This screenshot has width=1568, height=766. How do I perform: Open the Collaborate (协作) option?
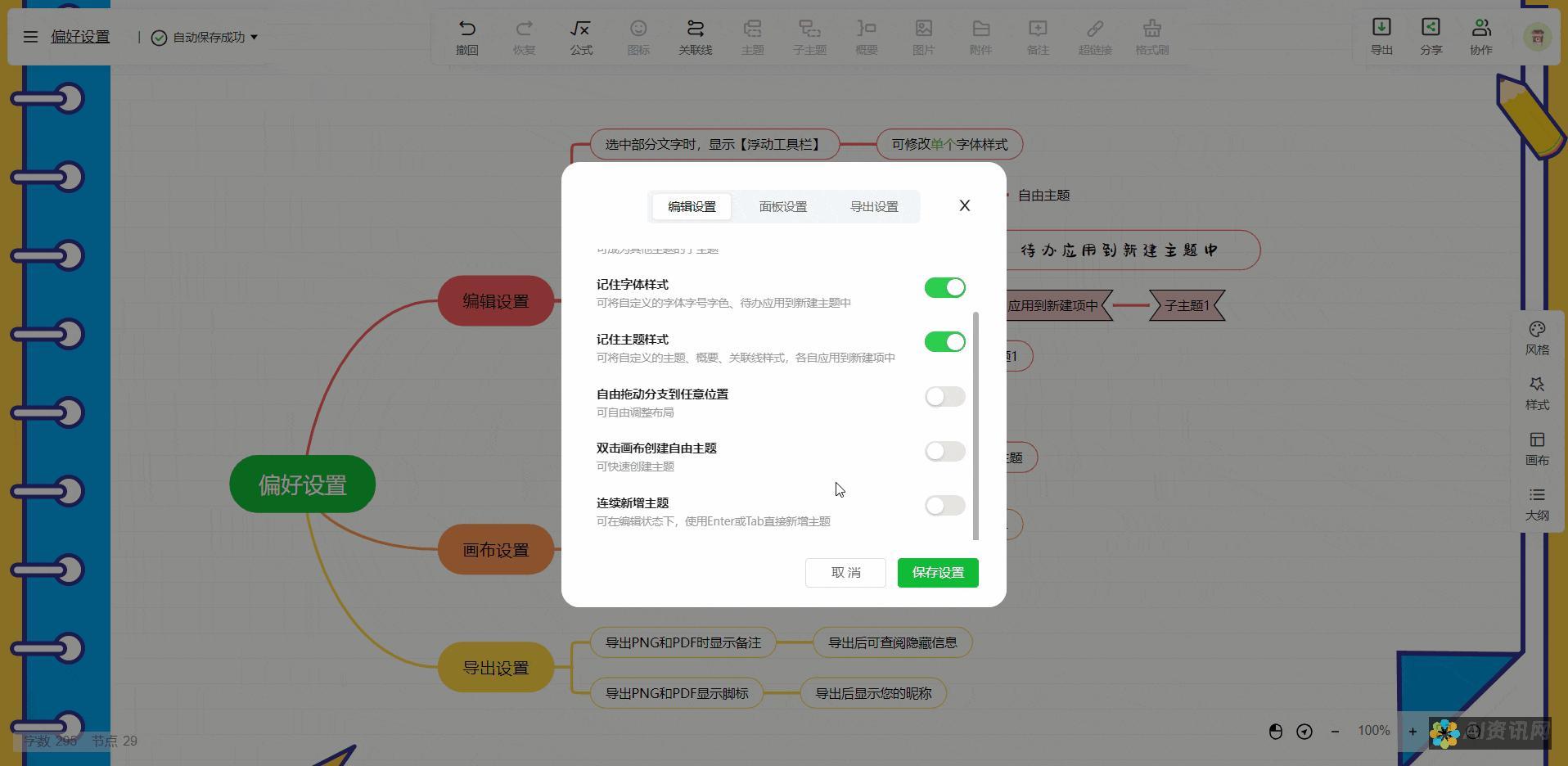pyautogui.click(x=1481, y=37)
